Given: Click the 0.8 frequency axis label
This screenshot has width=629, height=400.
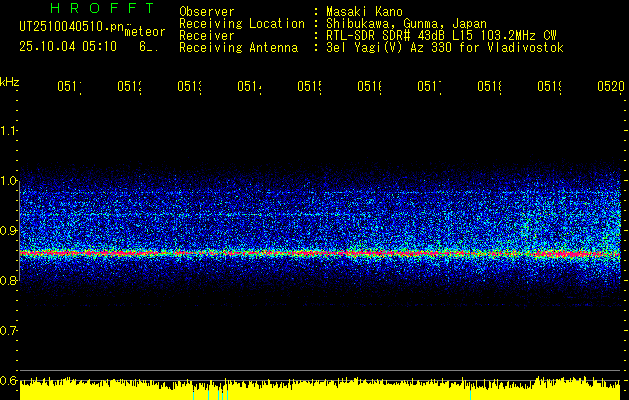Looking at the screenshot, I should tap(9, 281).
